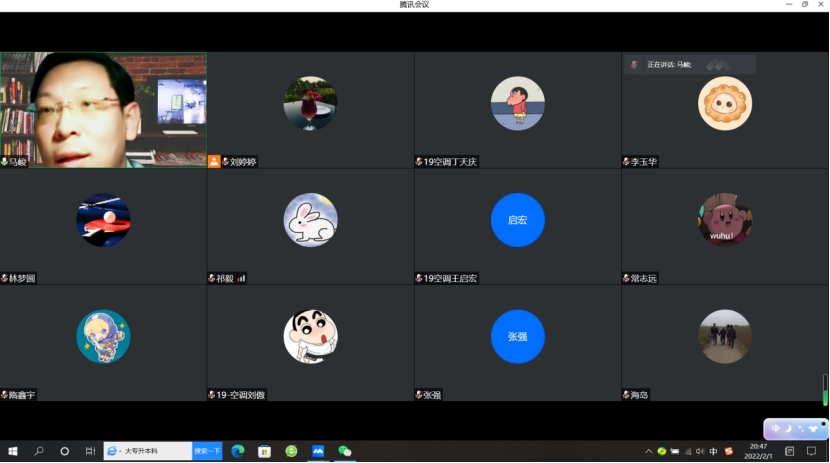Open the Windows notification center
This screenshot has width=830, height=463.
click(812, 451)
